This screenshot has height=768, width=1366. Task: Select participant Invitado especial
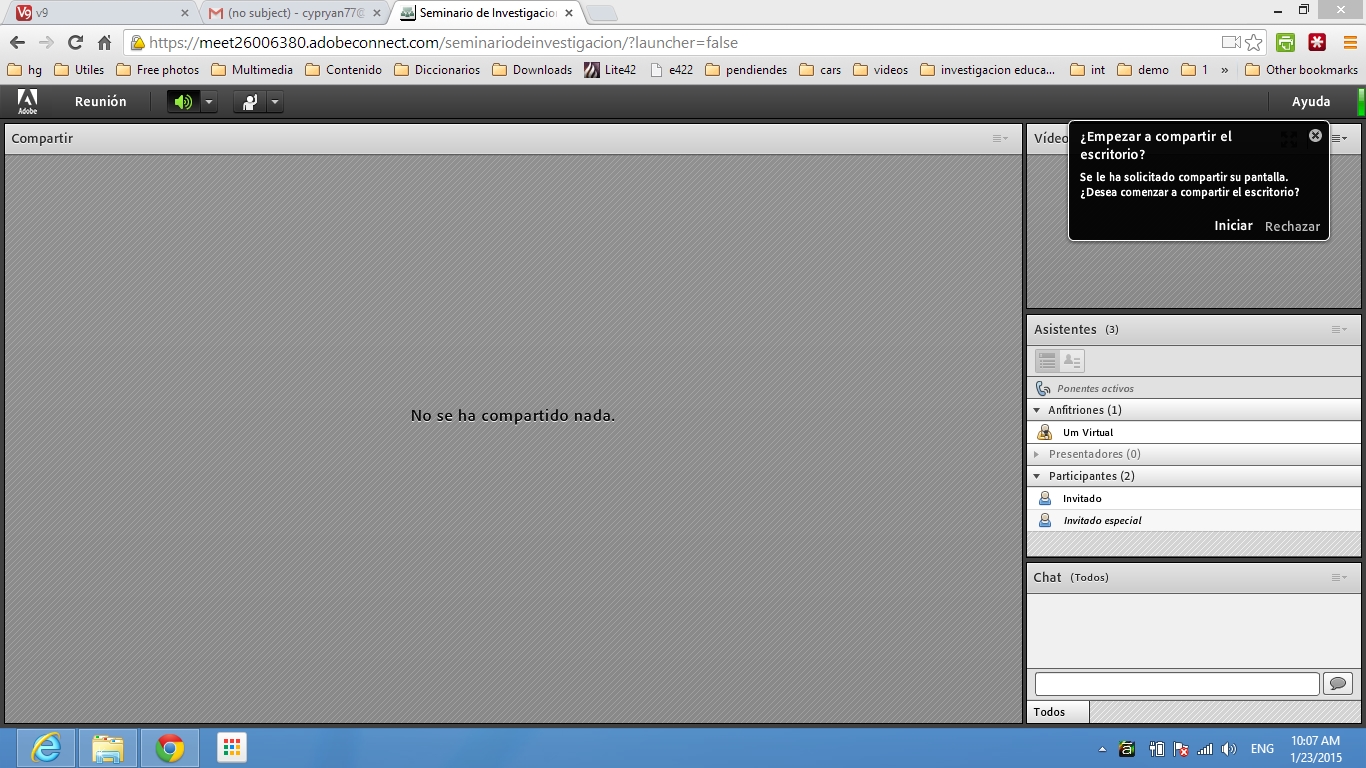(x=1194, y=520)
